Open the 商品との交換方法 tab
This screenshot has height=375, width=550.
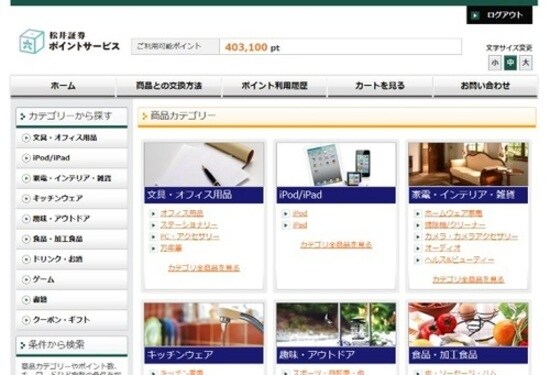169,86
